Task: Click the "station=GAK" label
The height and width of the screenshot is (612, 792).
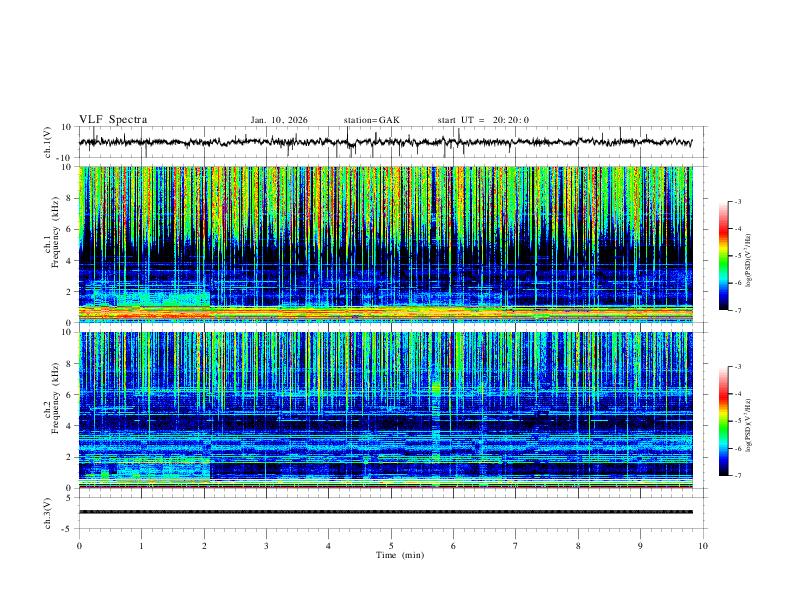Action: coord(371,120)
